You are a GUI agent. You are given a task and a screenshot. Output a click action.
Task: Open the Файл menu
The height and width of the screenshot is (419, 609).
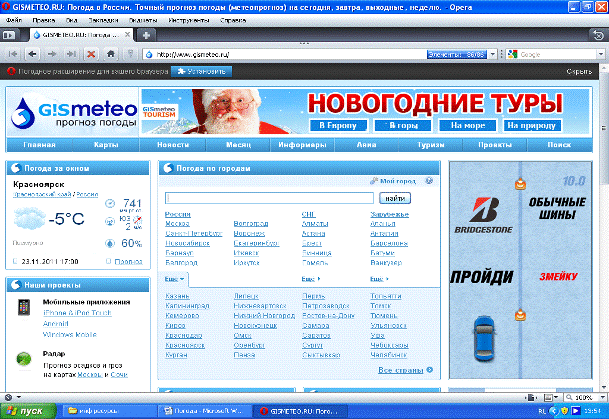pos(14,20)
